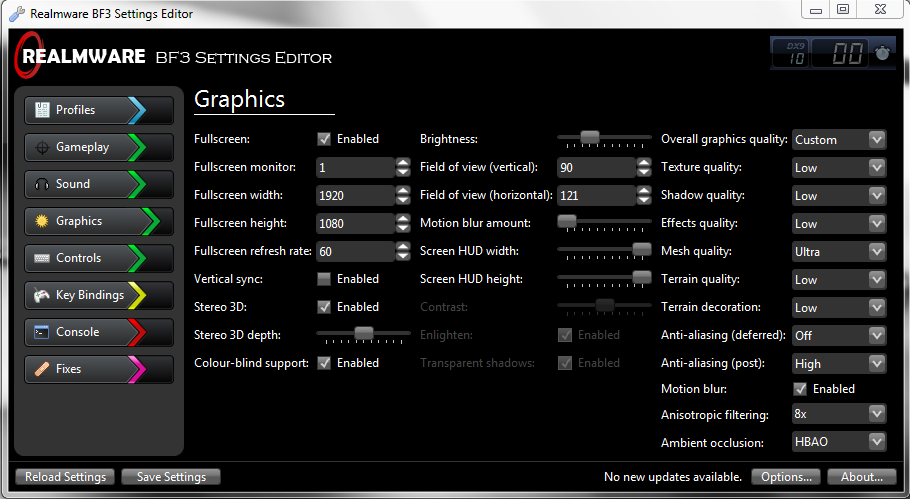910x499 pixels.
Task: Open the Fixes section
Action: 99,370
